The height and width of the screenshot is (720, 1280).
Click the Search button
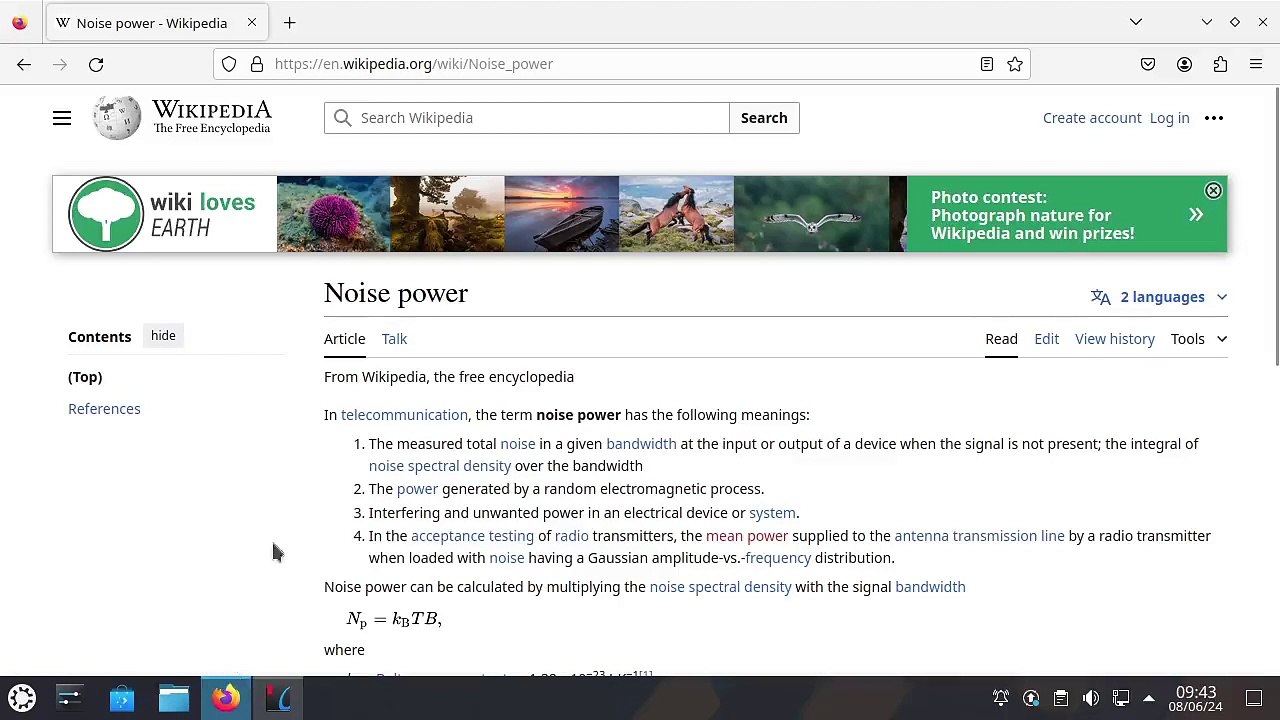764,118
